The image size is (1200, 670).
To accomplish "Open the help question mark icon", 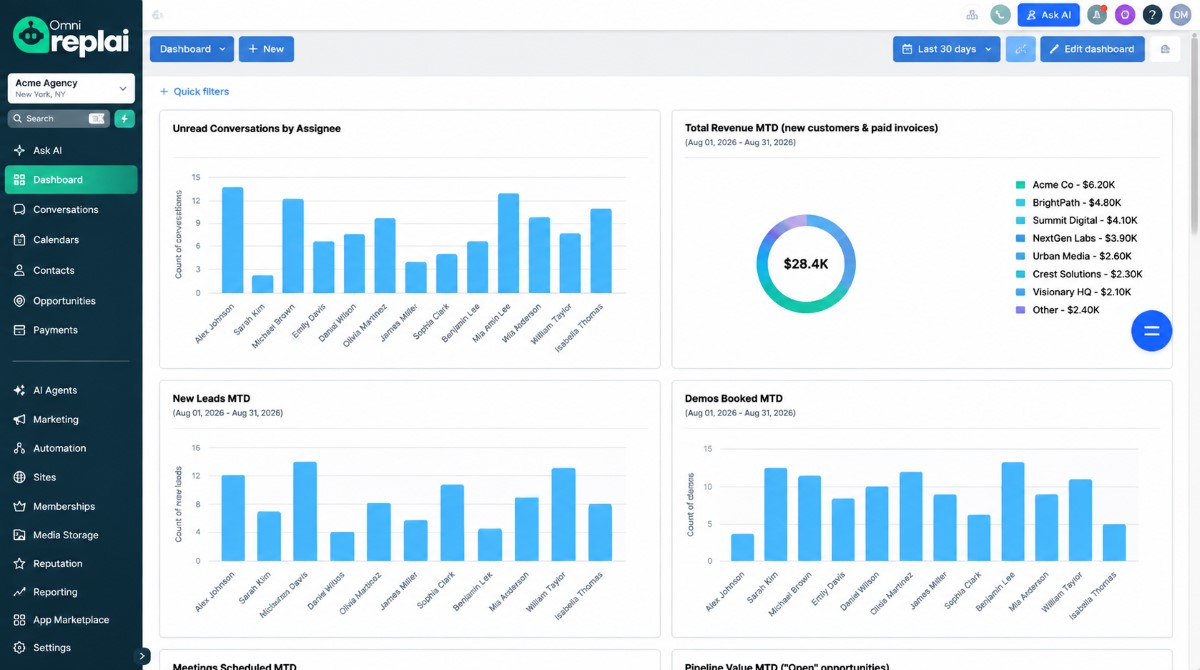I will (x=1152, y=15).
